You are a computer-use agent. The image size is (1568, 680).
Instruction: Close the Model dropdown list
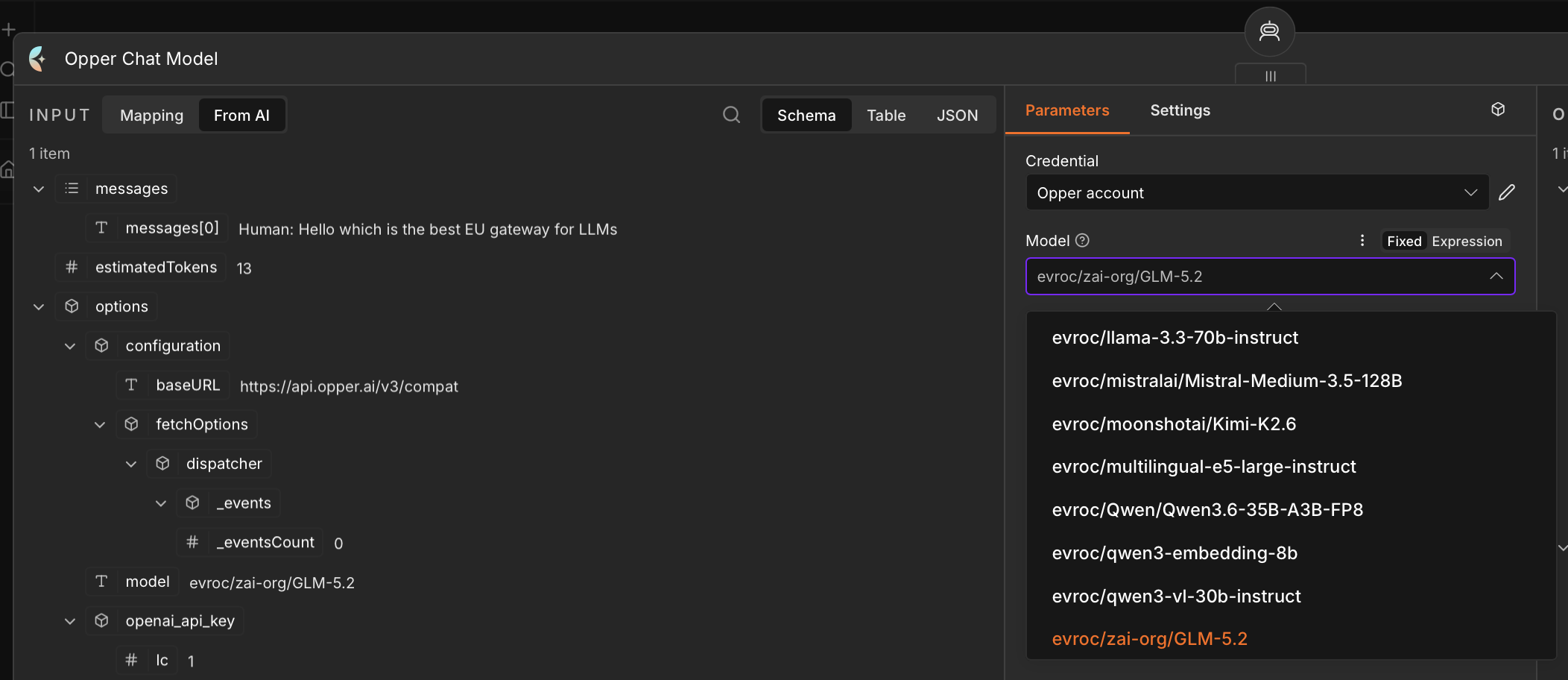point(1496,276)
